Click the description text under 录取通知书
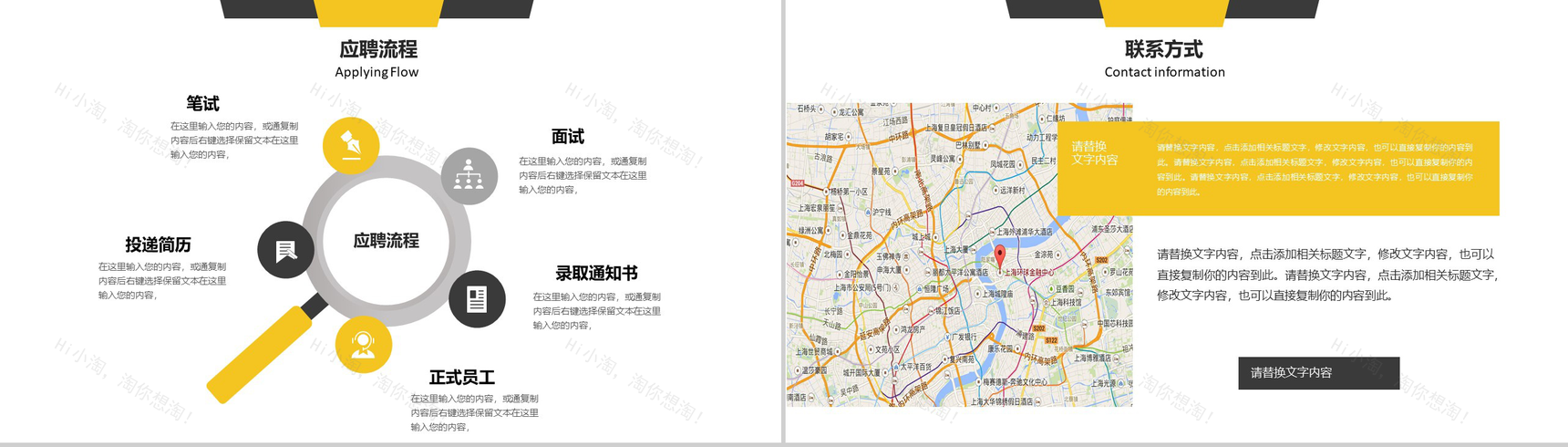This screenshot has height=447, width=1568. (597, 311)
